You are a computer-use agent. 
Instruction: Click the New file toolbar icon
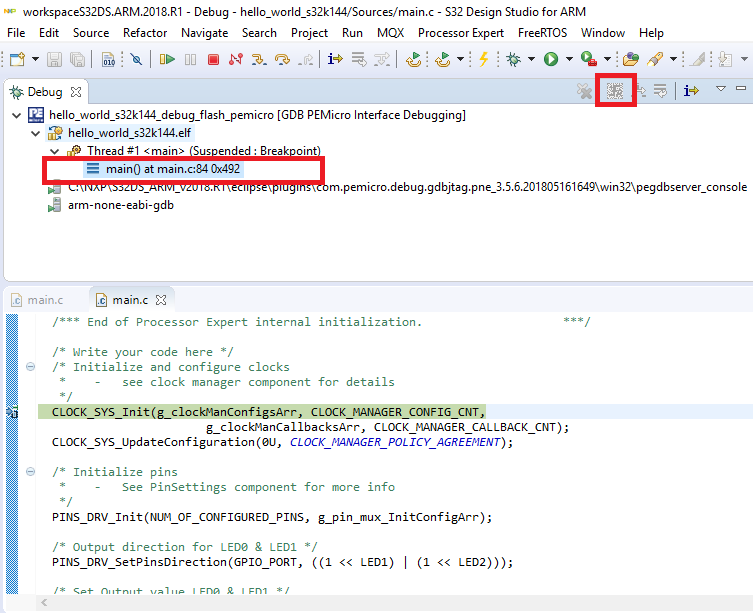[x=17, y=59]
